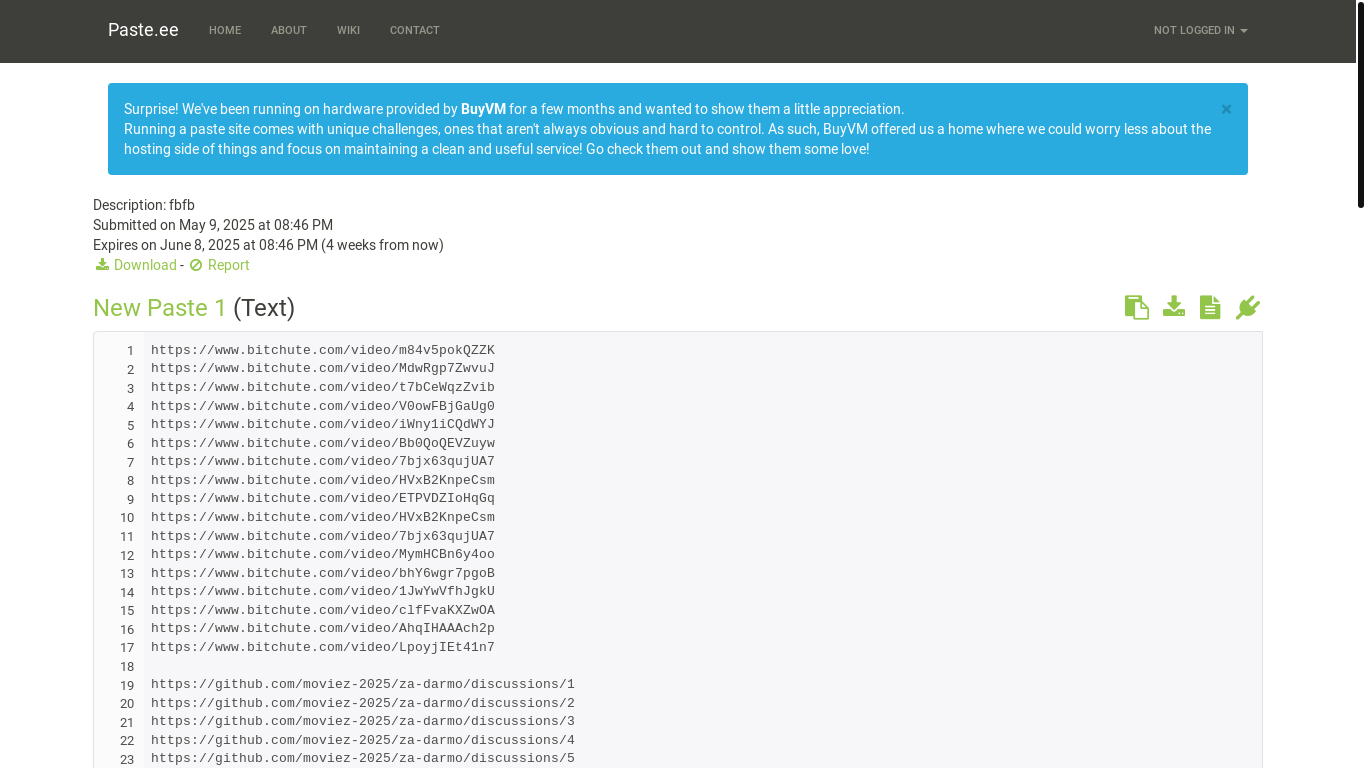Copy paste contents with the clipboard icon
The height and width of the screenshot is (768, 1366).
point(1136,307)
